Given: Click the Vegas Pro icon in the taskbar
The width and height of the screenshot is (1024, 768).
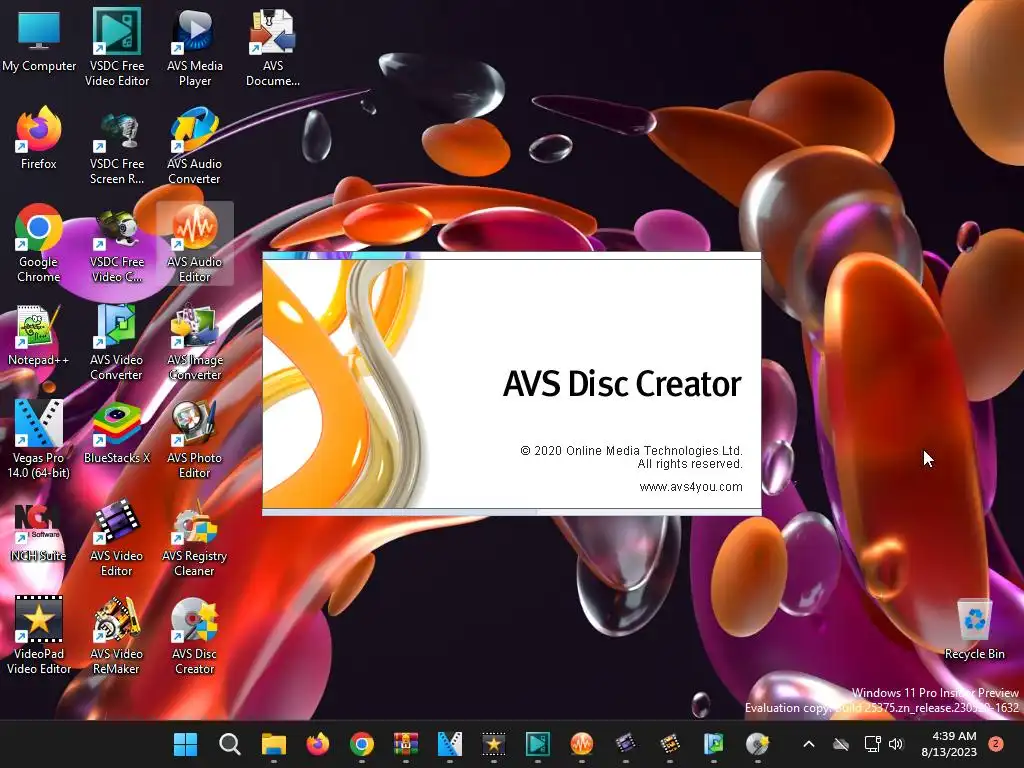Looking at the screenshot, I should coord(450,744).
